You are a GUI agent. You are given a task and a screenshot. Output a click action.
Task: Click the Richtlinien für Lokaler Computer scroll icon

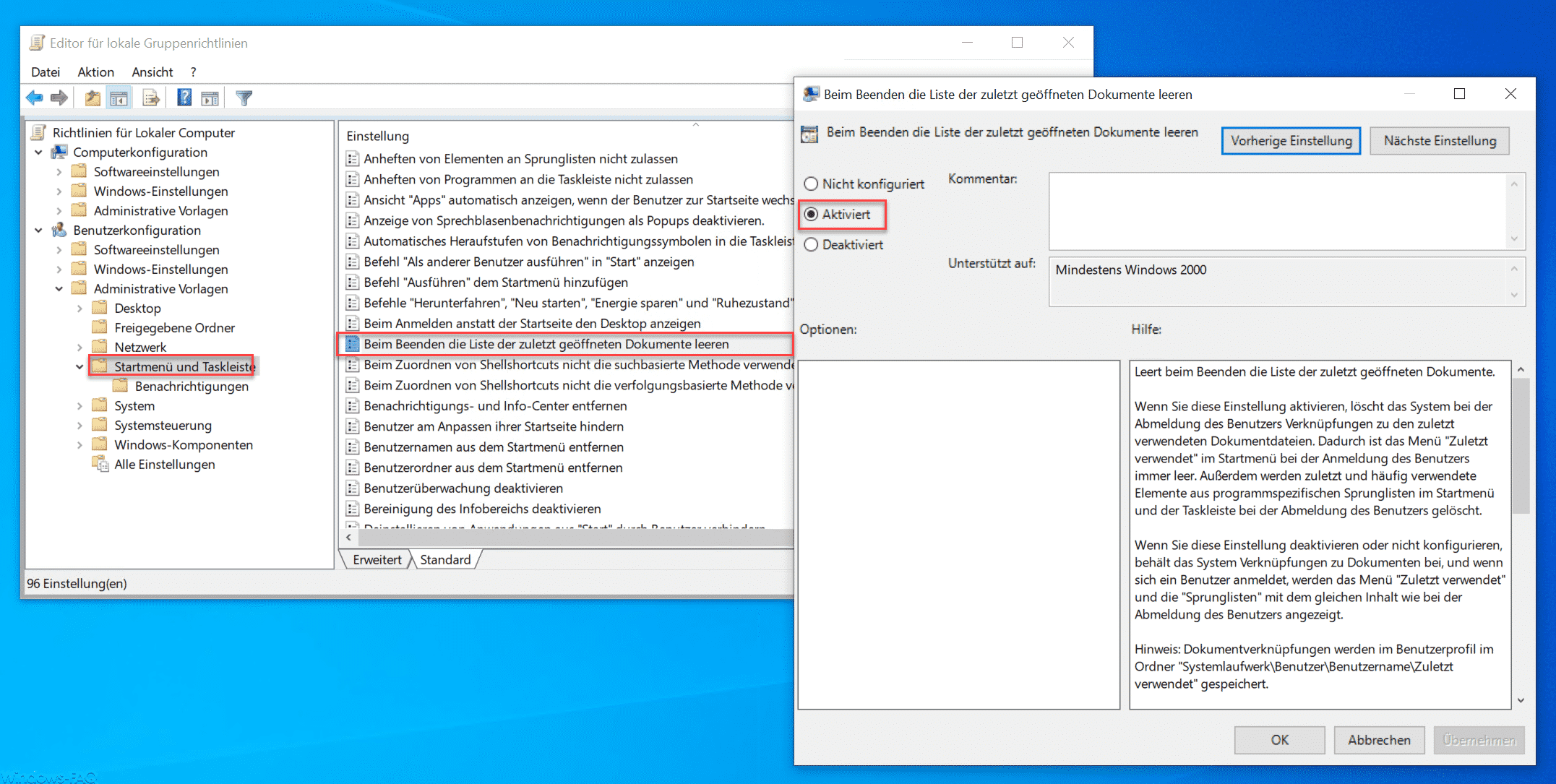[39, 132]
